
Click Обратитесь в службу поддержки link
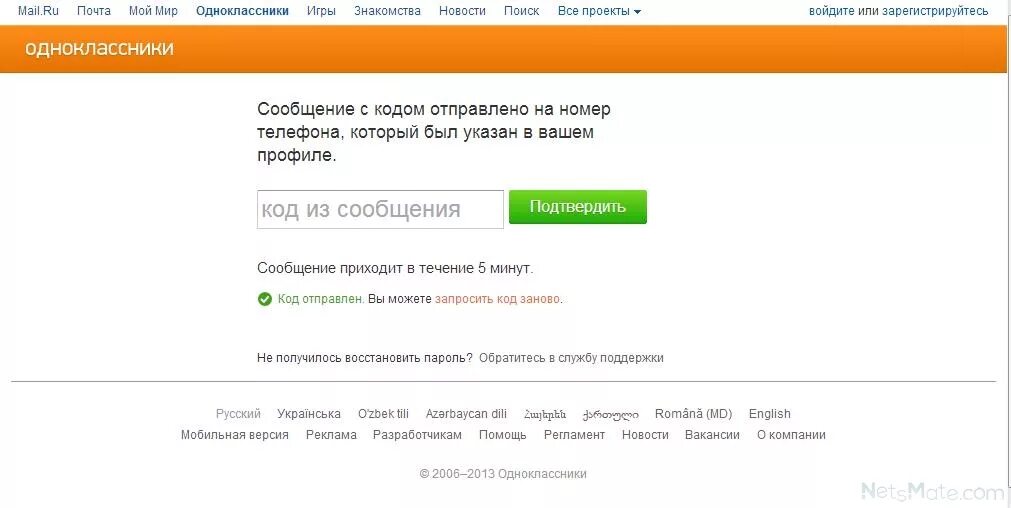(571, 358)
